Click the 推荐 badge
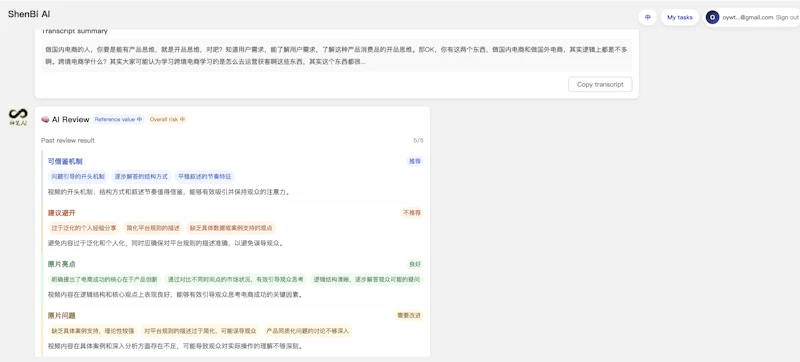800x362 pixels. [415, 161]
